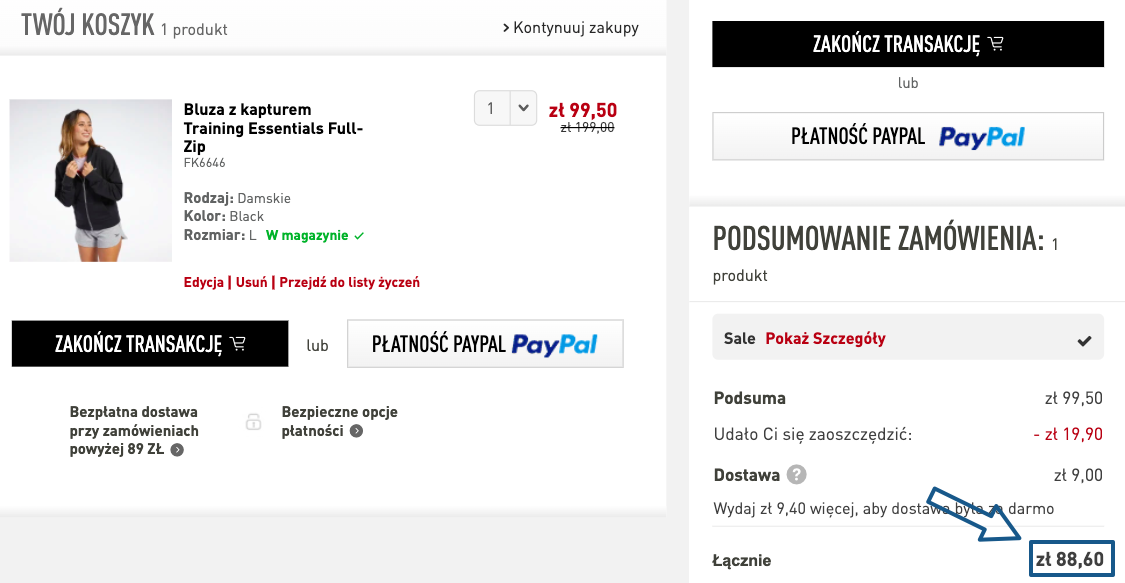This screenshot has width=1125, height=583.
Task: Click Edycja to edit the item
Action: pos(203,282)
